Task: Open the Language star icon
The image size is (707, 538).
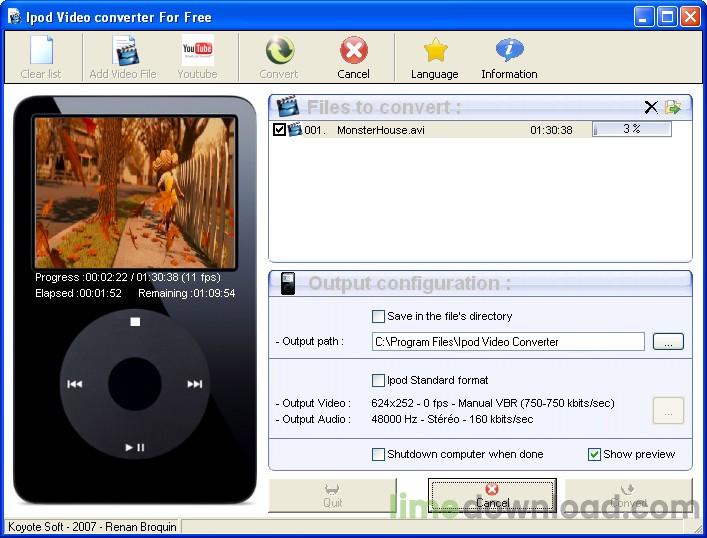Action: [436, 50]
